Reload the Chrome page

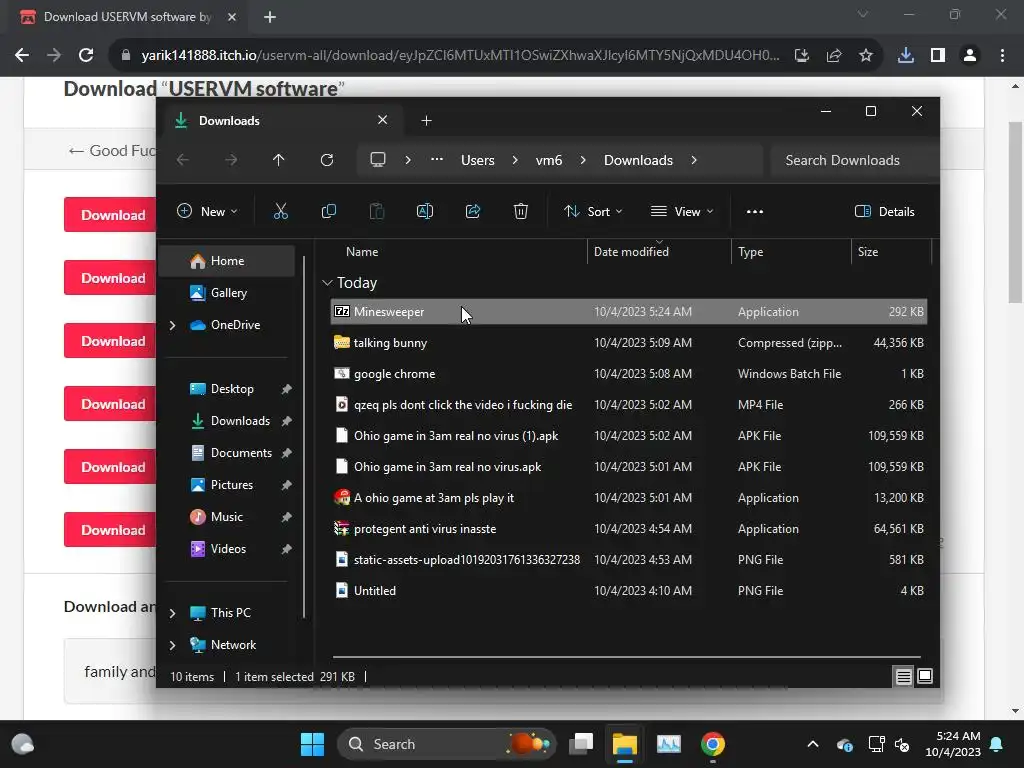86,55
